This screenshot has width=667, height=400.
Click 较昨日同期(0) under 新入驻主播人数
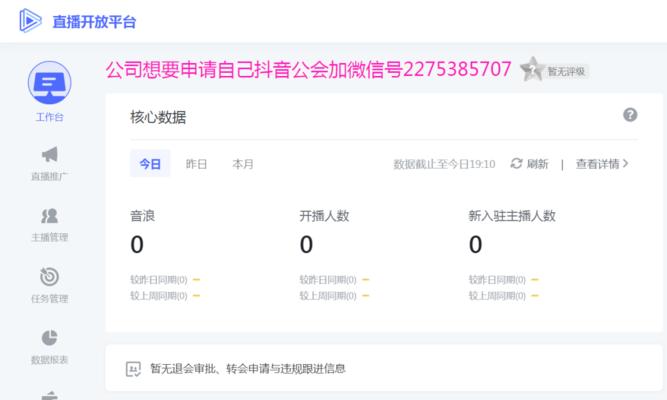[x=497, y=280]
